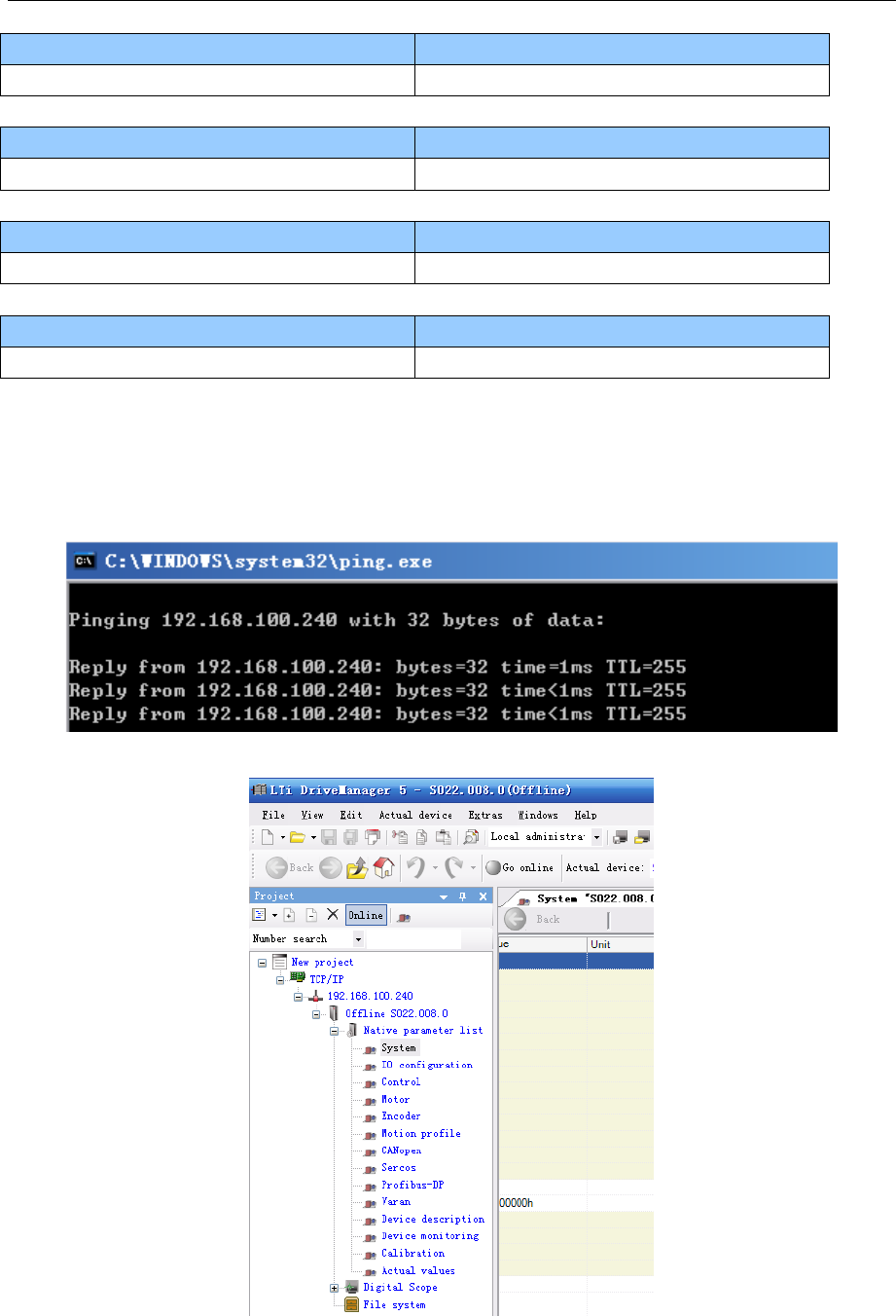Open the Open folder dropdown arrow
Image resolution: width=896 pixels, height=1316 pixels.
tap(313, 837)
